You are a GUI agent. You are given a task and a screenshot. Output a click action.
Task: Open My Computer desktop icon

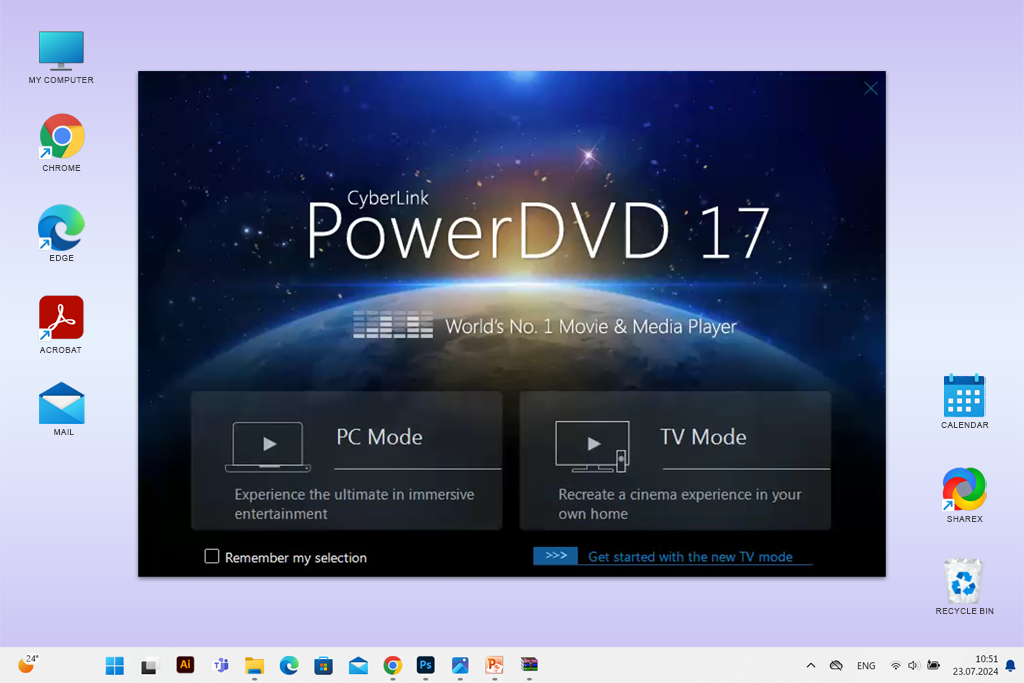click(61, 57)
